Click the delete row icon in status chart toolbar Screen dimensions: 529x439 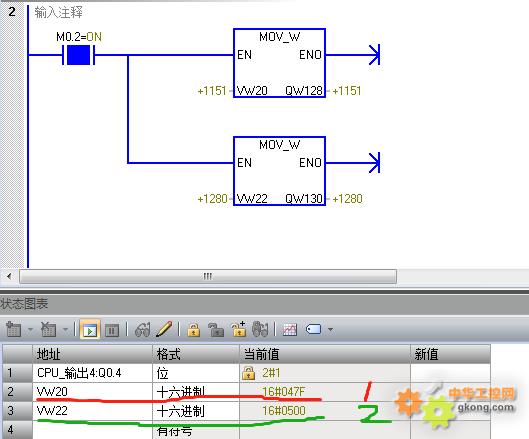tap(48, 329)
